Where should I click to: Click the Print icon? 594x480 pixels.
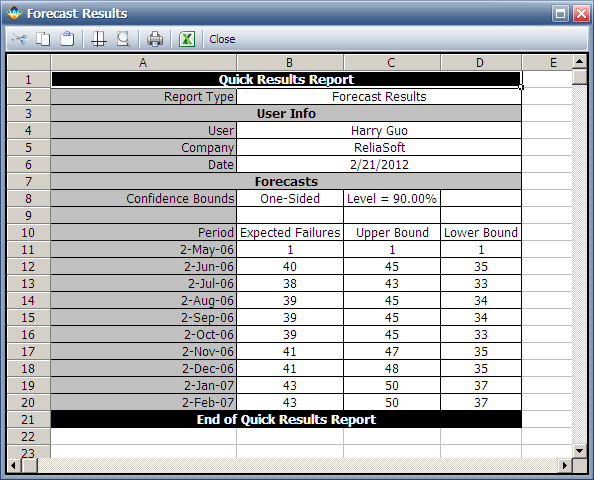(155, 39)
